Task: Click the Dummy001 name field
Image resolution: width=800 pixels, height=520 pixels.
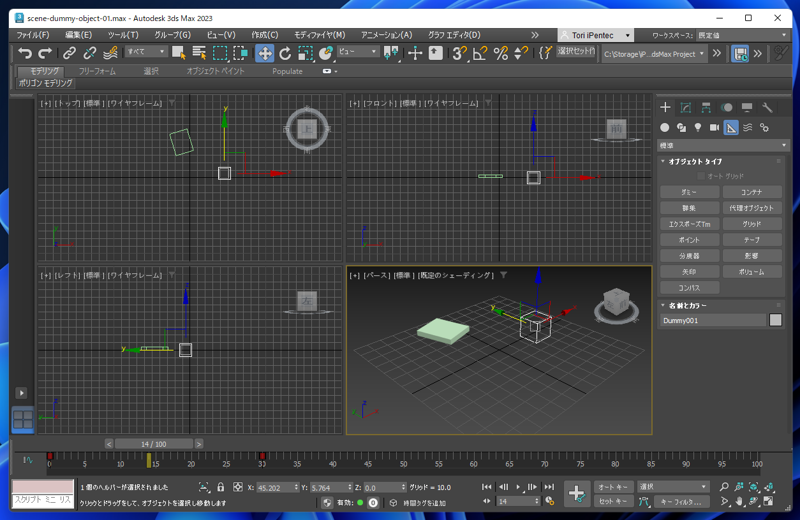Action: click(x=712, y=321)
